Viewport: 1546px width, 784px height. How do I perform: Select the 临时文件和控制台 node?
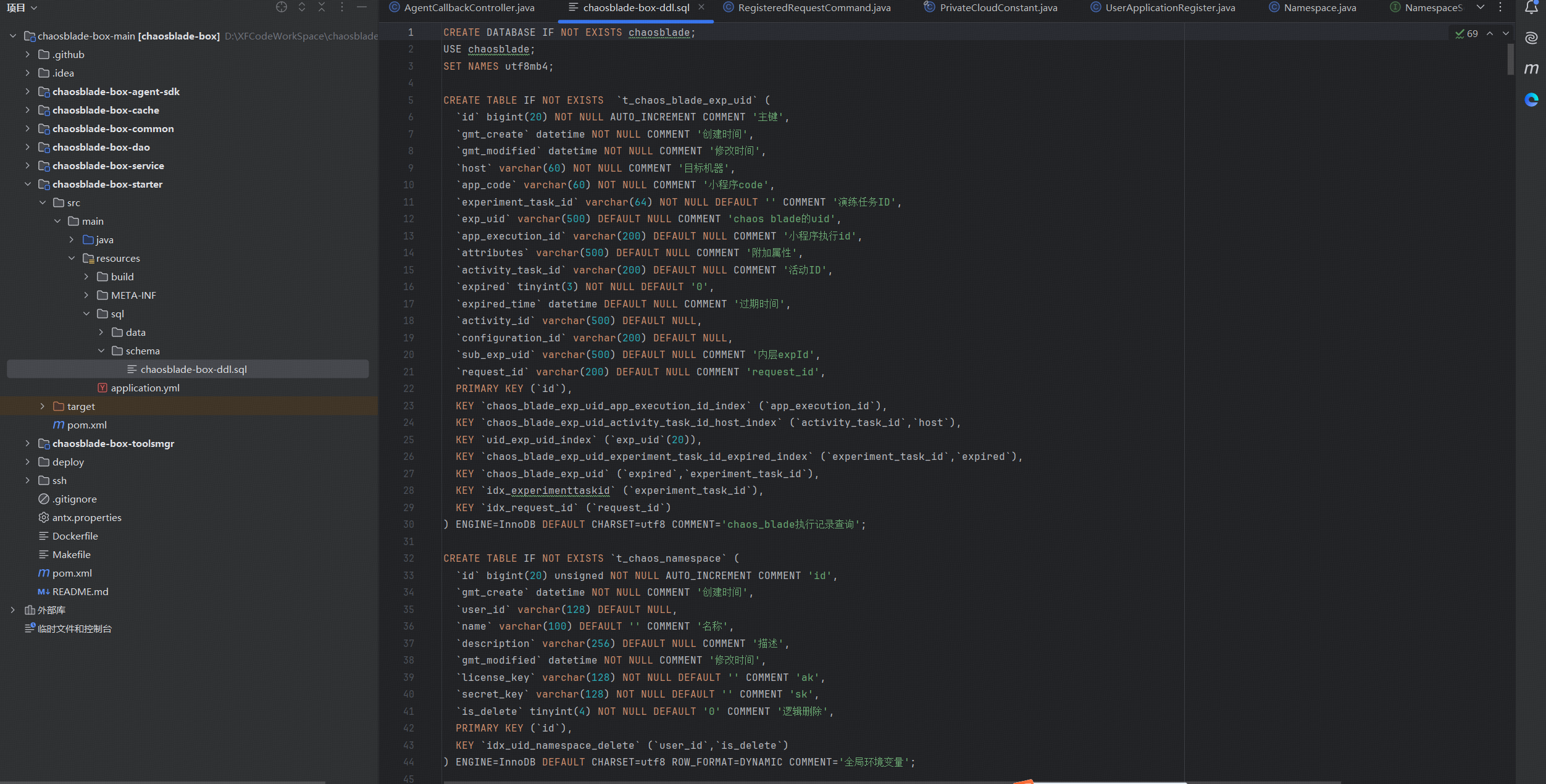click(x=69, y=628)
